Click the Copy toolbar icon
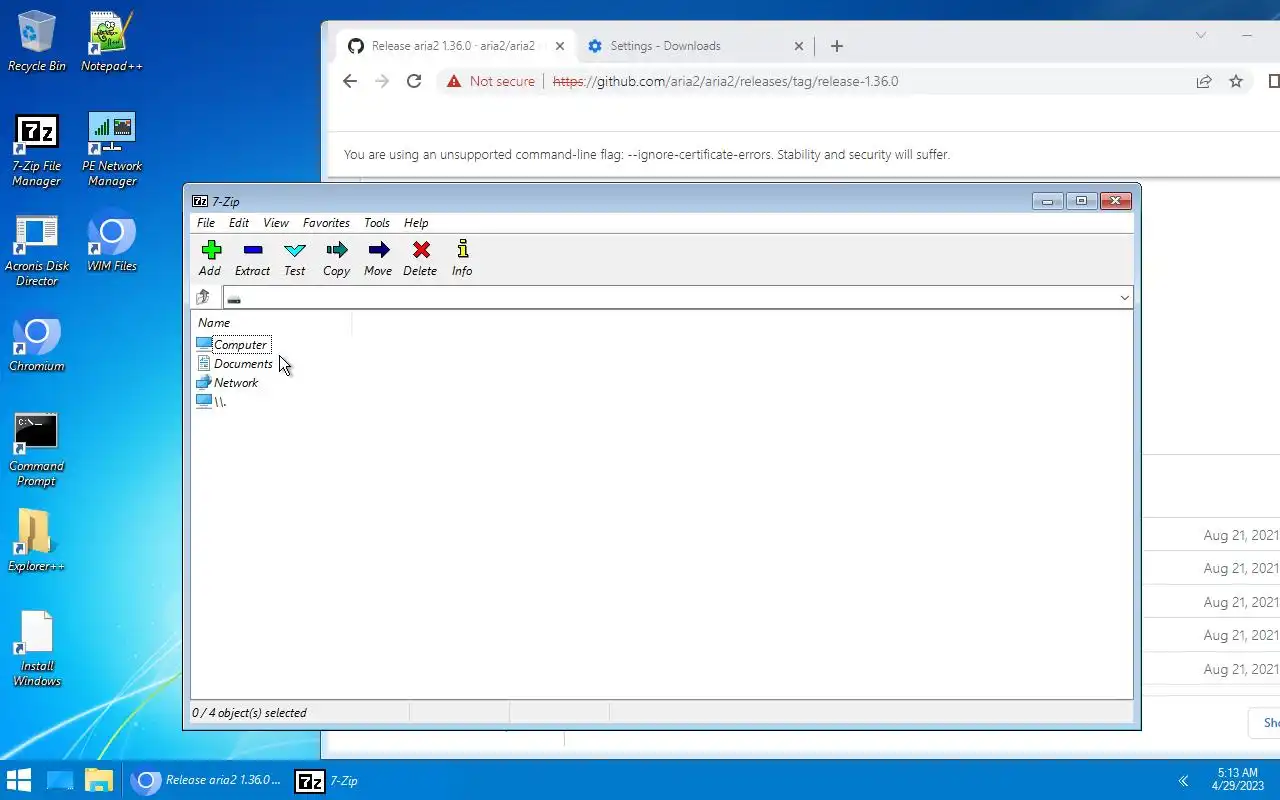The image size is (1280, 800). tap(336, 258)
